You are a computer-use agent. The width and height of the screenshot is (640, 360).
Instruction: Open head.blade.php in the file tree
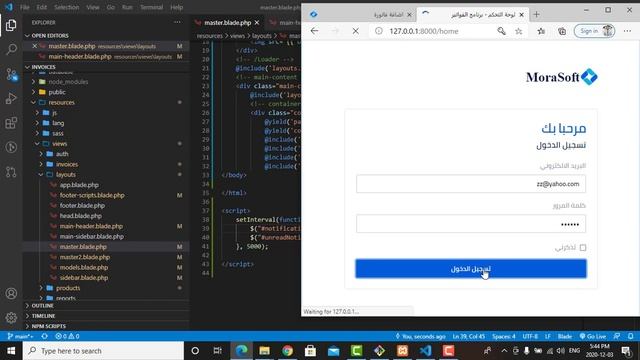pyautogui.click(x=80, y=216)
